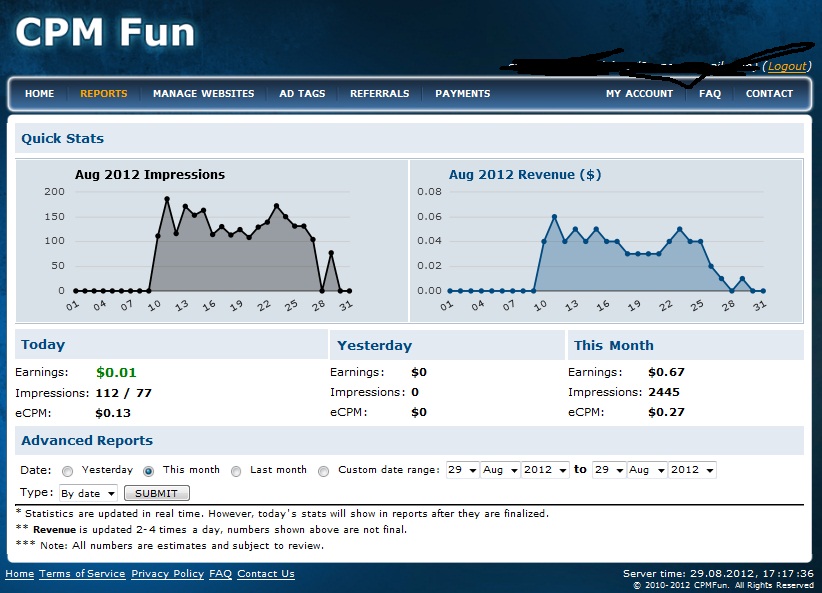Select the Last month radio button
The height and width of the screenshot is (593, 822).
point(236,471)
